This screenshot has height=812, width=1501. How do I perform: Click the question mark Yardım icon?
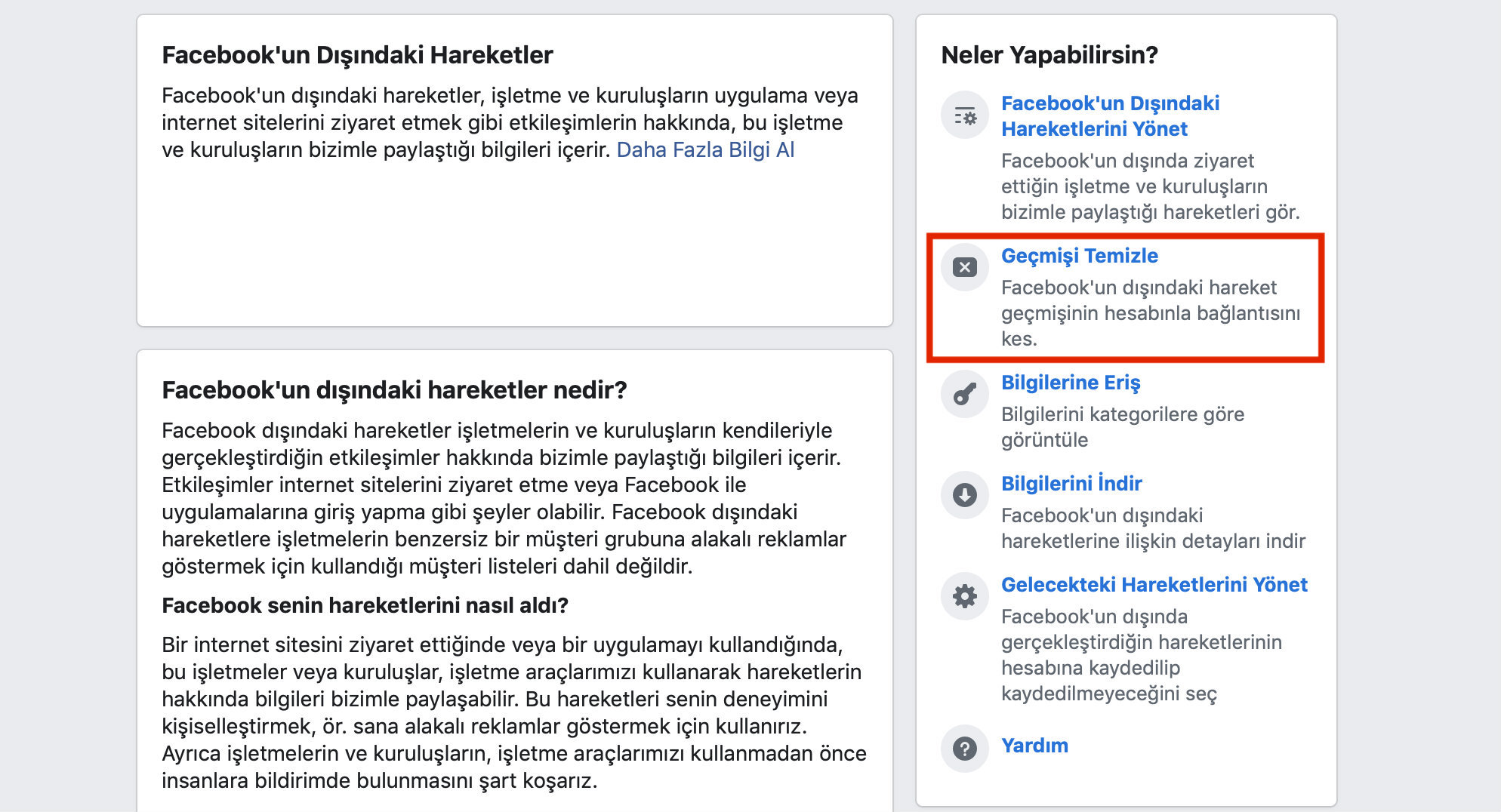[965, 749]
